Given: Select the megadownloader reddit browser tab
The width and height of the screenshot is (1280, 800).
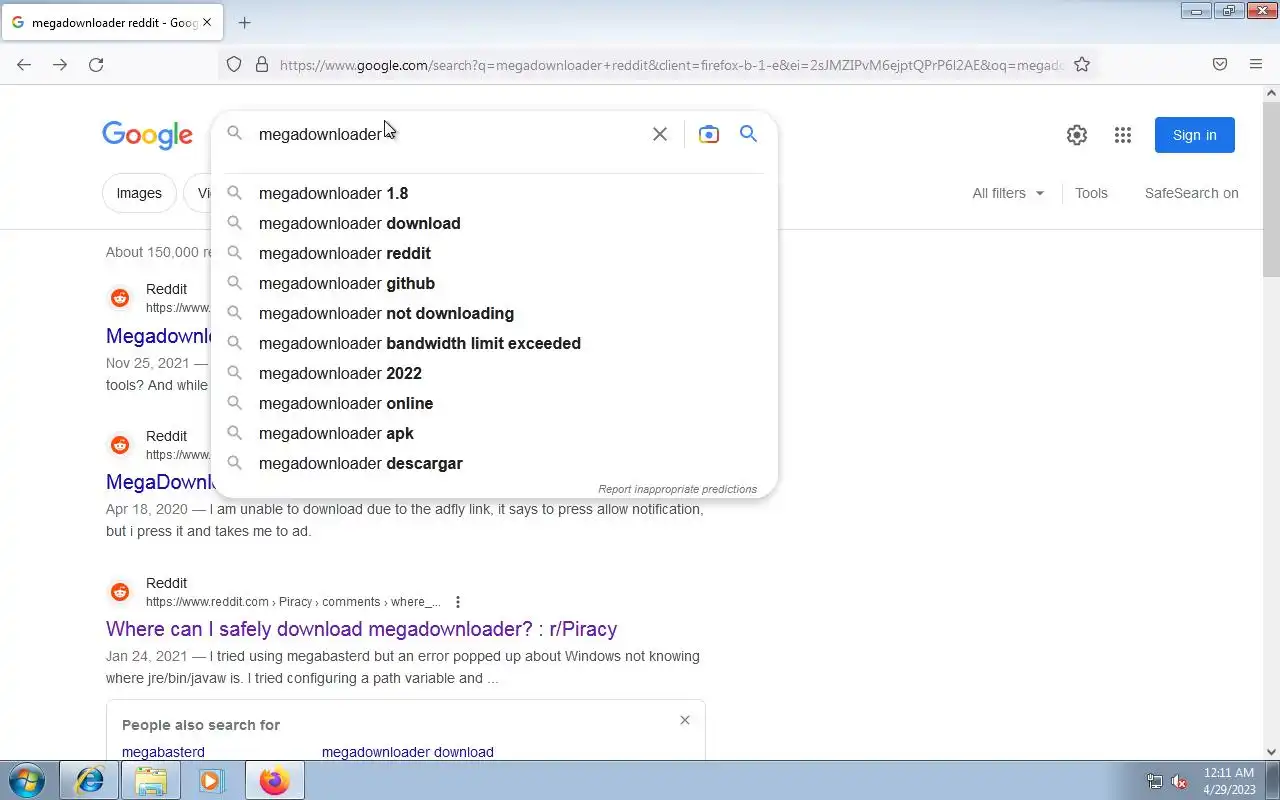Looking at the screenshot, I should (x=113, y=22).
